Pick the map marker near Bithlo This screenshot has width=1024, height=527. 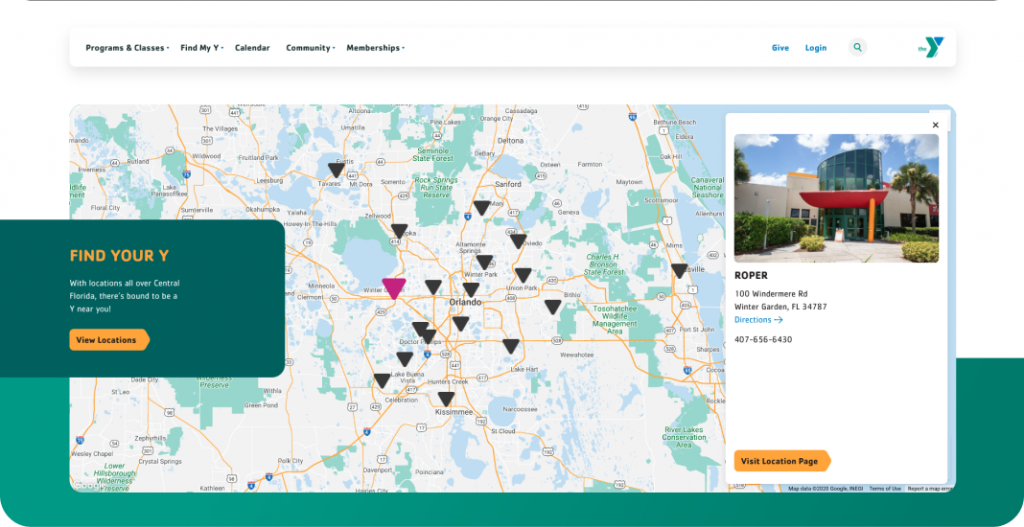coord(553,306)
